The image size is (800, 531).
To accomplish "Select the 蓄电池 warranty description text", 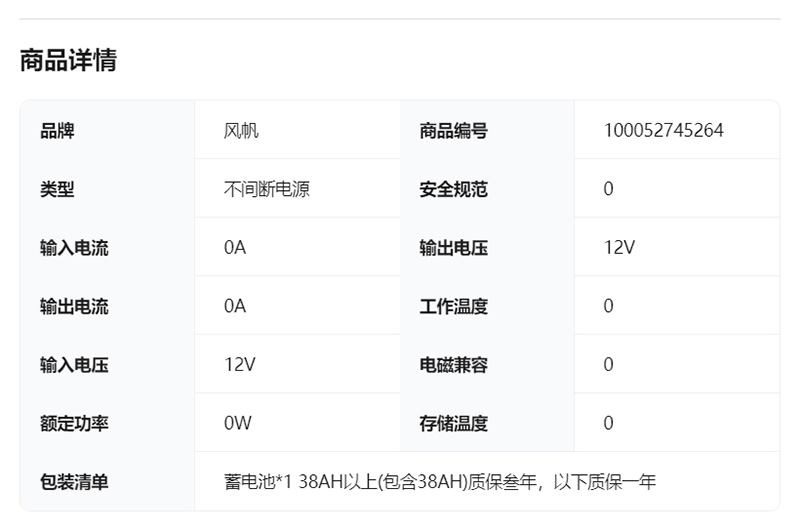I will tap(439, 482).
